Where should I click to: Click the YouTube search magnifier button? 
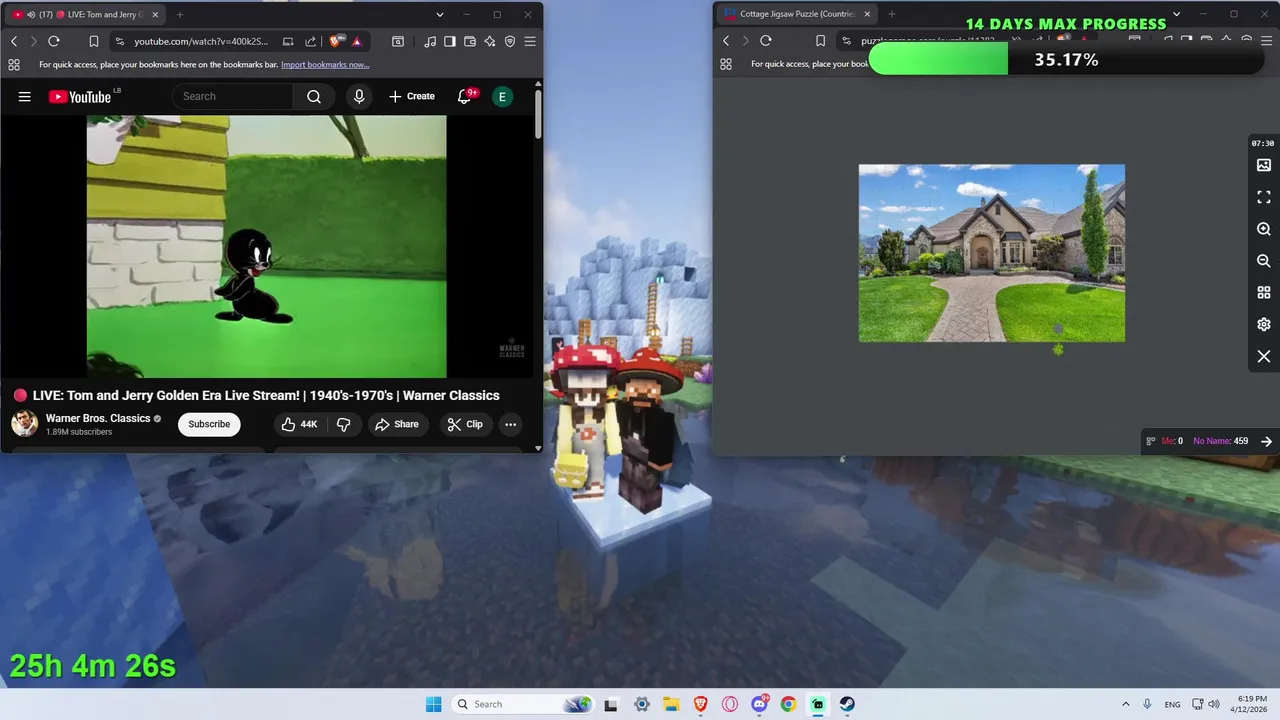pos(314,96)
